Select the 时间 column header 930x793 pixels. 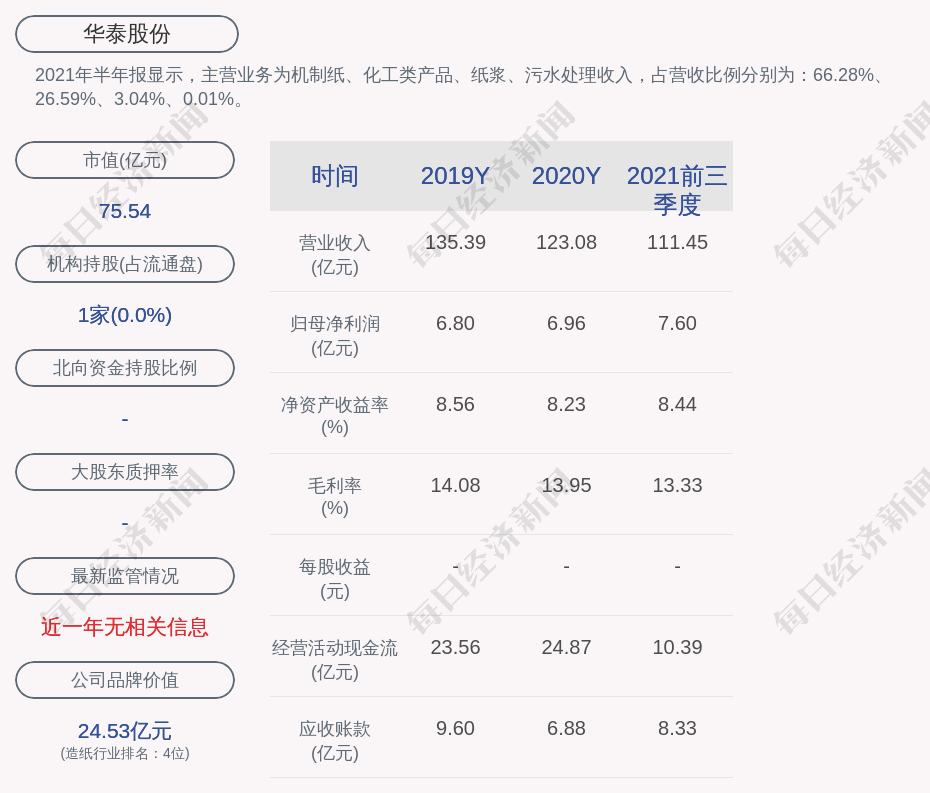(335, 176)
